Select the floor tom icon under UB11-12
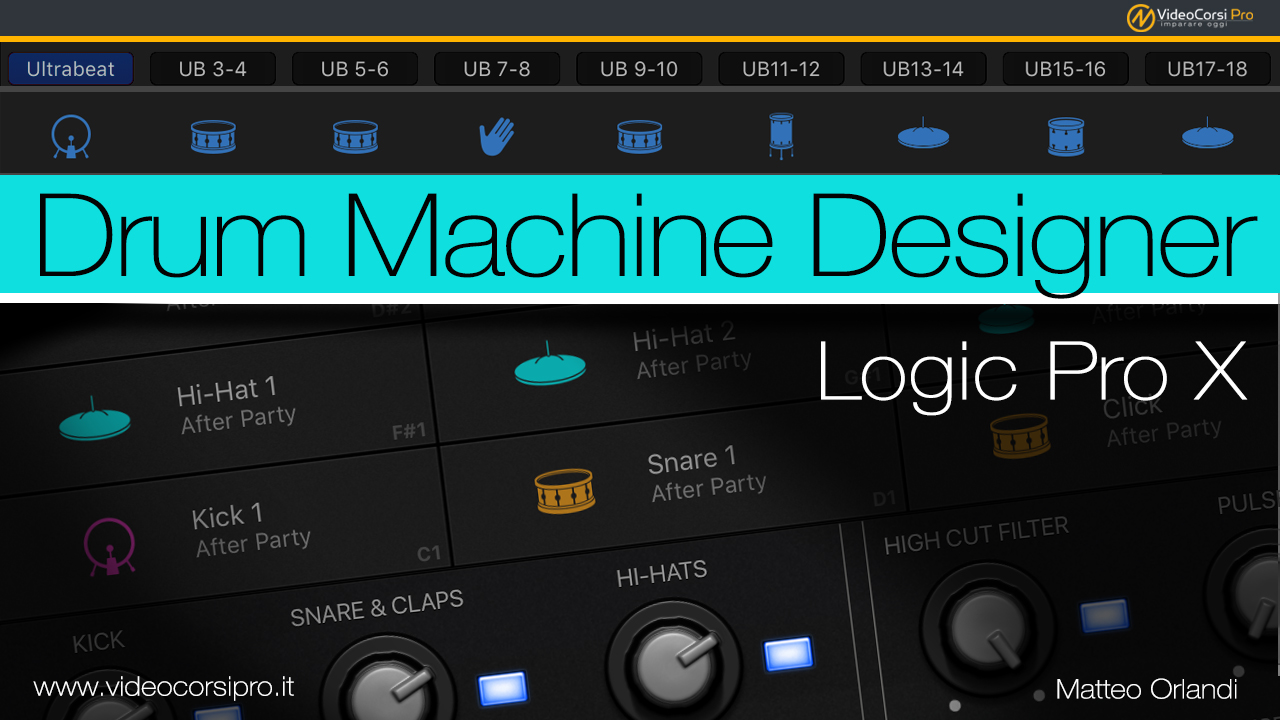This screenshot has width=1280, height=720. tap(781, 135)
